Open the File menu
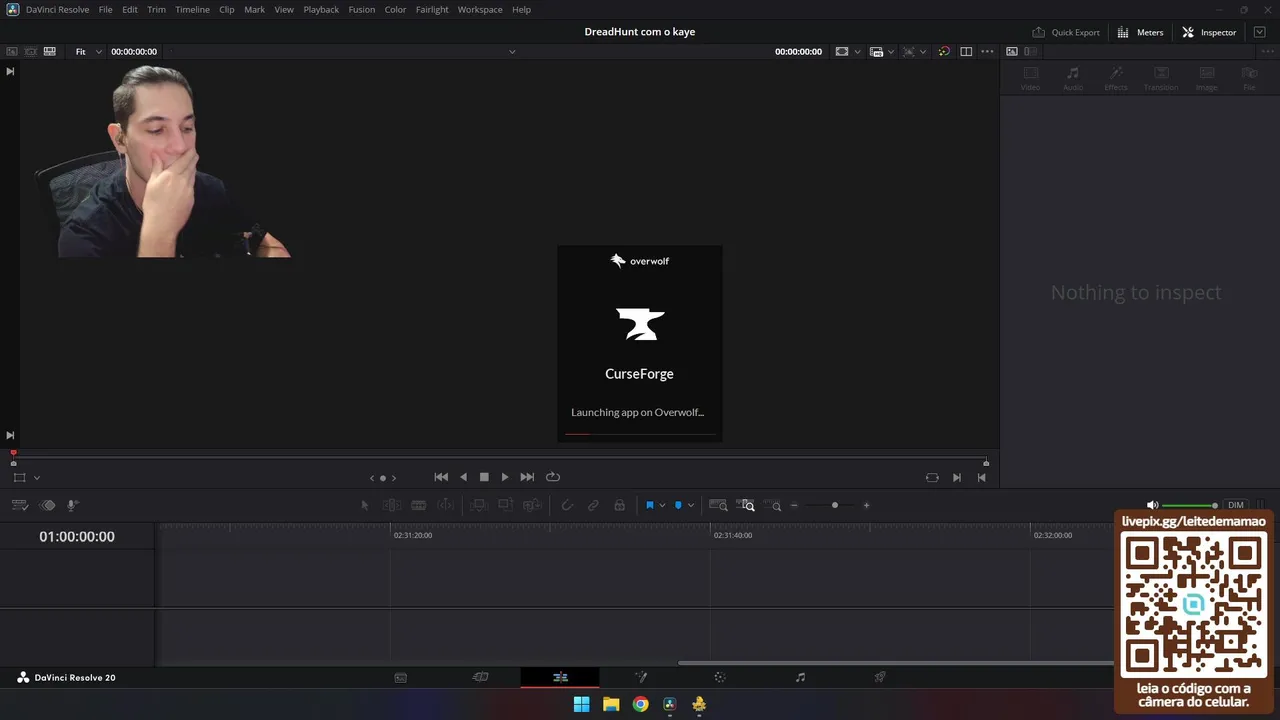This screenshot has height=720, width=1280. pyautogui.click(x=105, y=9)
